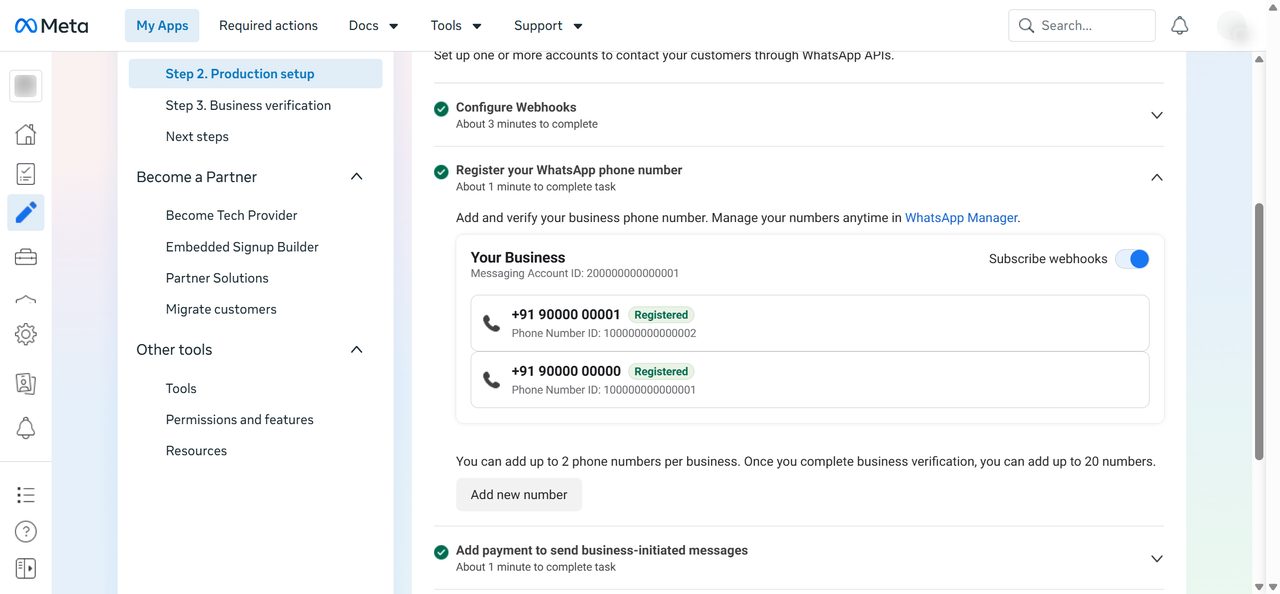This screenshot has height=594, width=1280.
Task: Click scrollbar up arrow at top
Action: (1259, 60)
